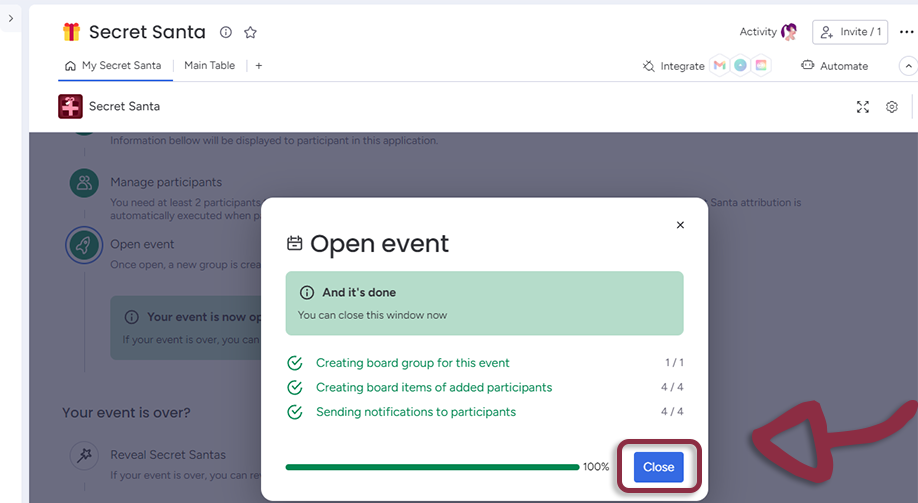The height and width of the screenshot is (503, 918).
Task: Click the Reveal Secret Santas wand icon
Action: 84,455
